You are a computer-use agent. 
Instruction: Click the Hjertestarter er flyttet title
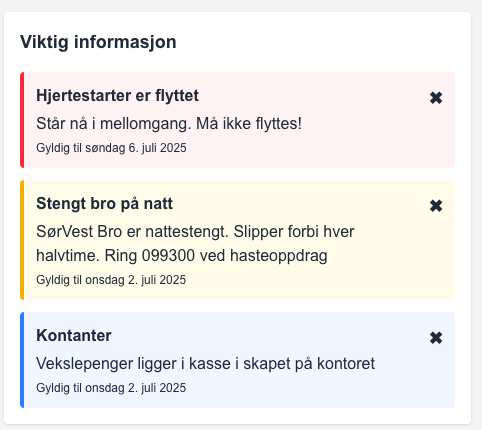tap(117, 96)
